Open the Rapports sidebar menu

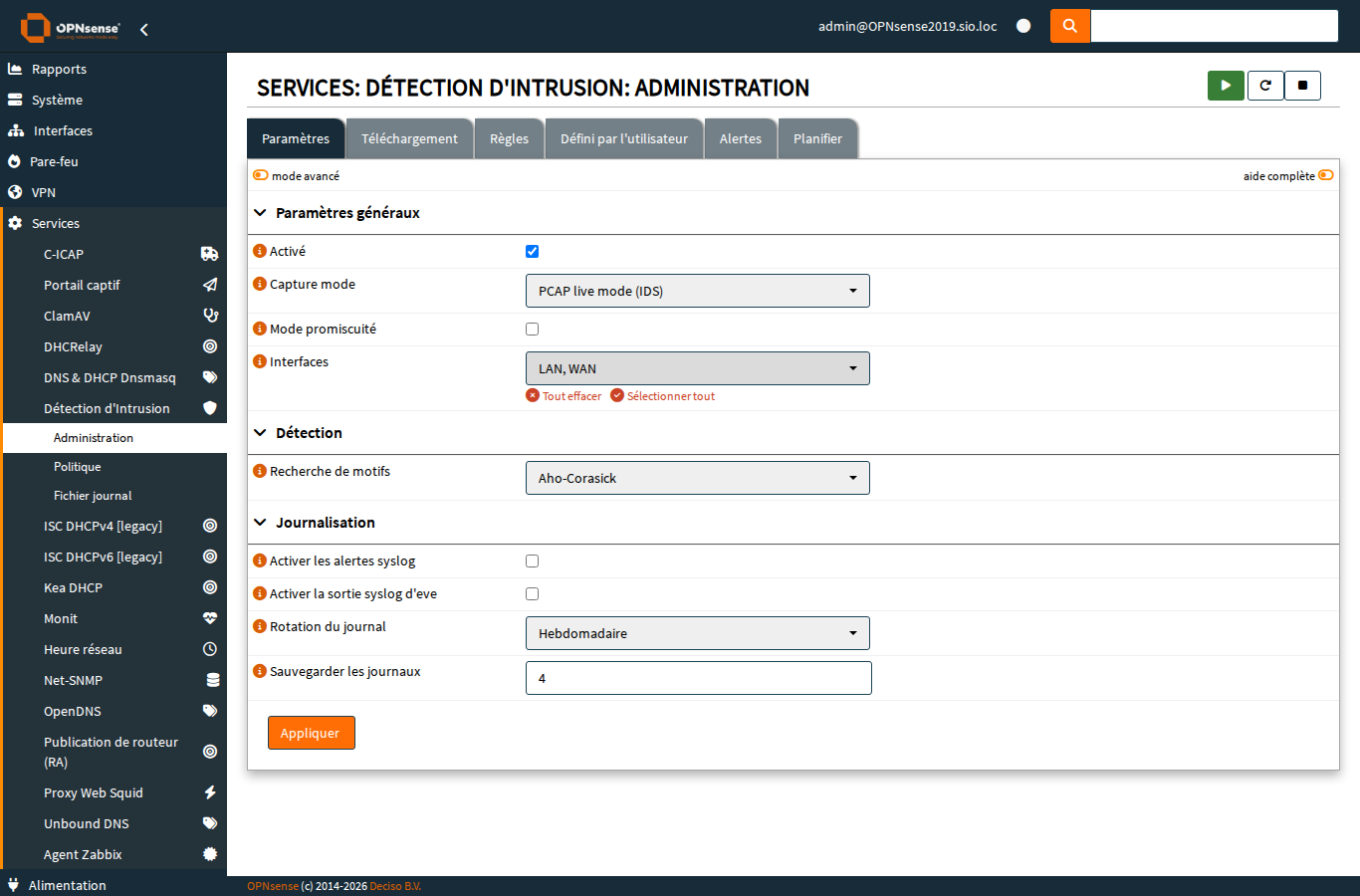coord(113,69)
